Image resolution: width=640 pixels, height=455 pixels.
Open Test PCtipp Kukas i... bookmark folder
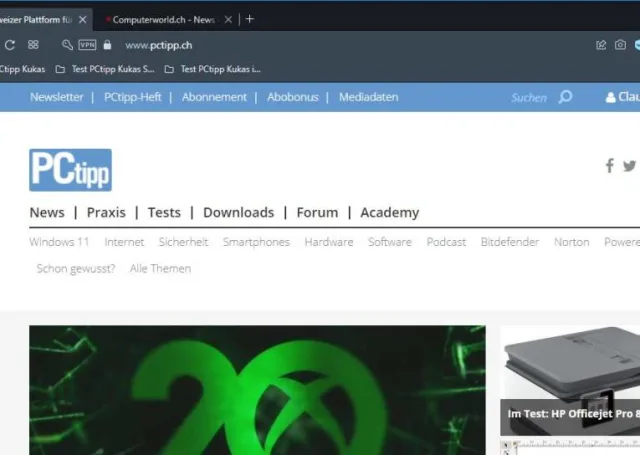(212, 69)
